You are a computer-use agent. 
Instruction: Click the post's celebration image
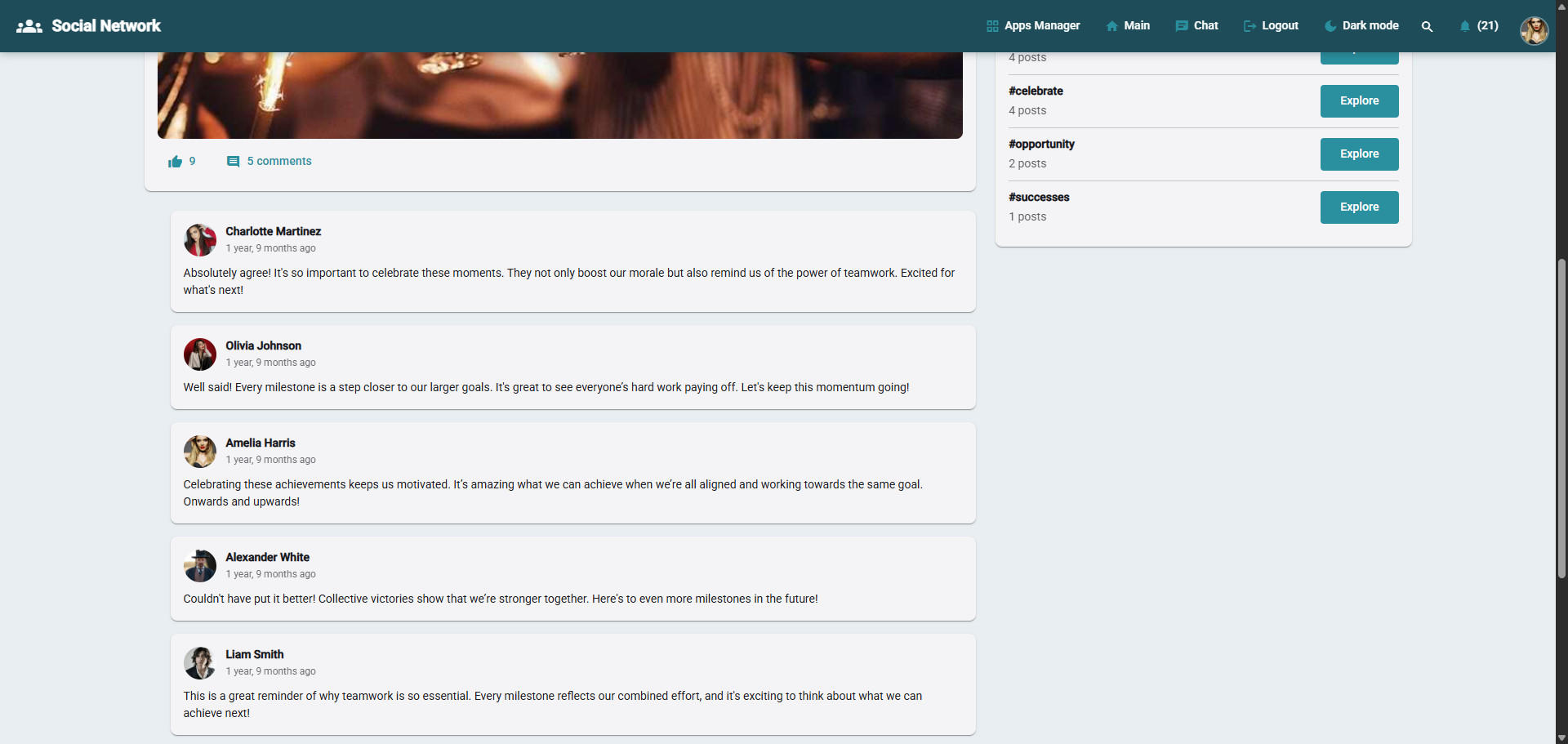(x=560, y=96)
